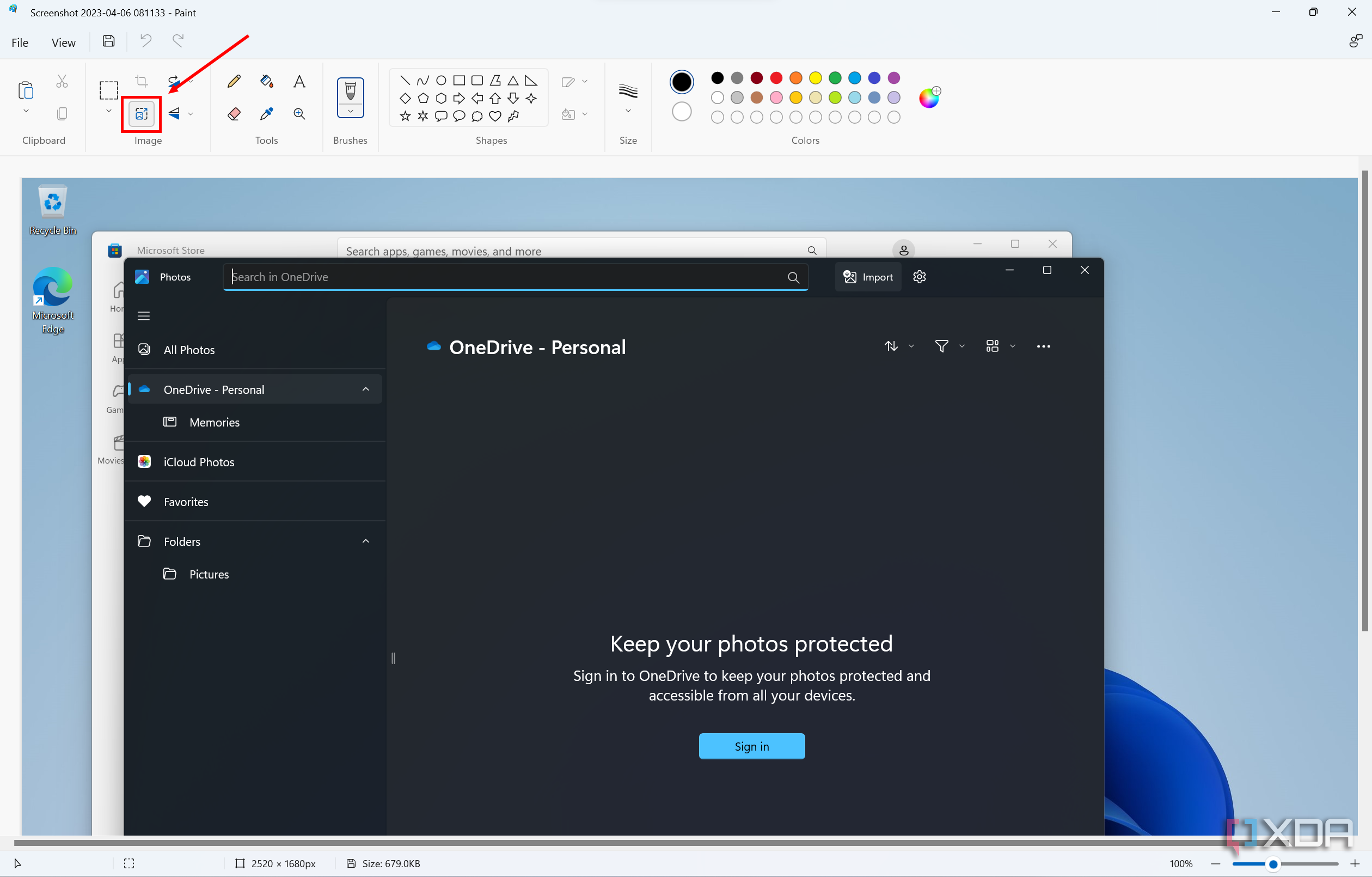Select the Text tool
Viewport: 1372px width, 877px height.
click(x=299, y=81)
